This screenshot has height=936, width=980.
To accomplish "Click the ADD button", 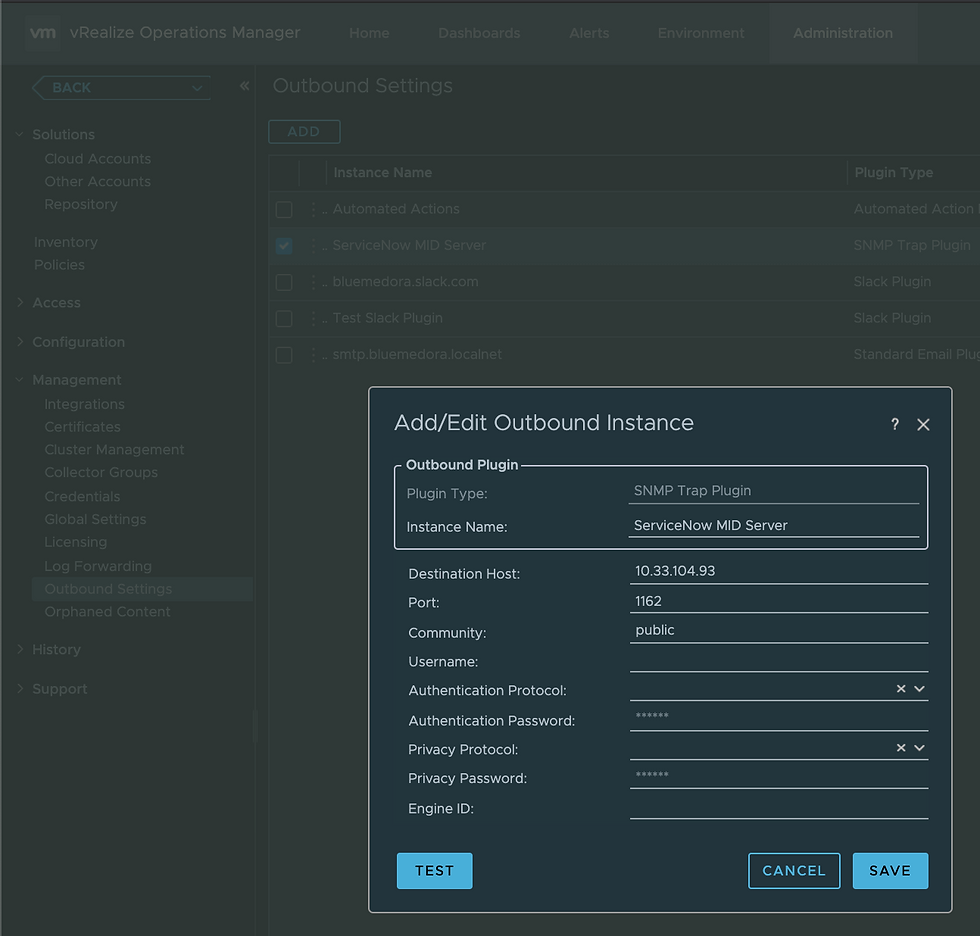I will click(304, 132).
